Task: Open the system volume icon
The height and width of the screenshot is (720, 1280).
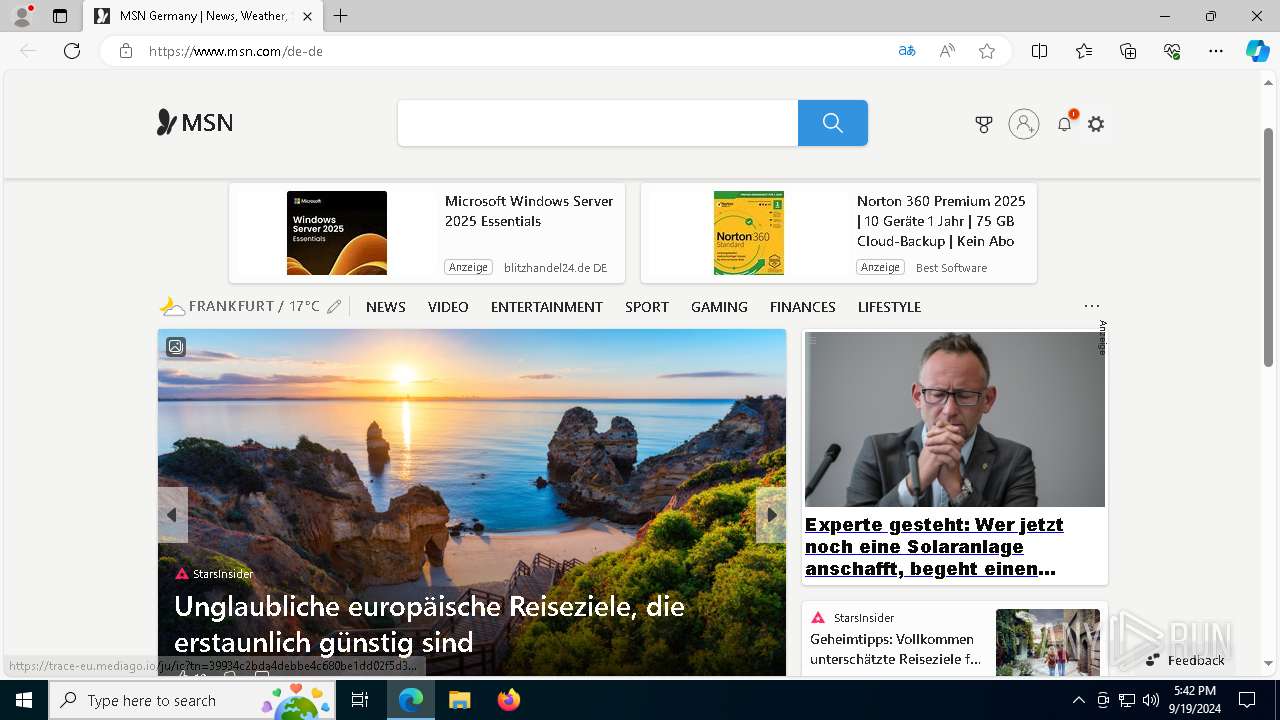Action: tap(1151, 700)
